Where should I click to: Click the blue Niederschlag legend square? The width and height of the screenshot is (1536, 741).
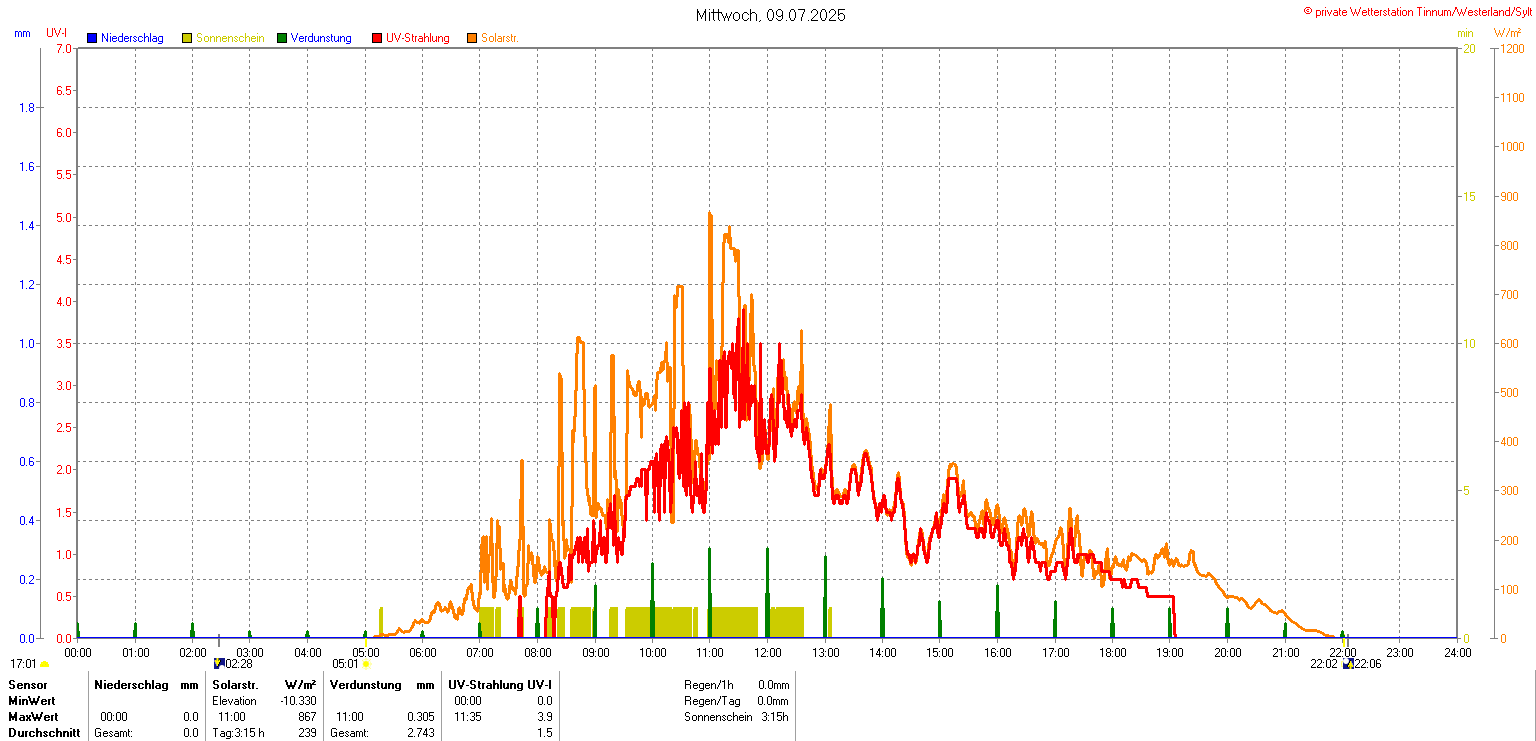click(x=92, y=38)
